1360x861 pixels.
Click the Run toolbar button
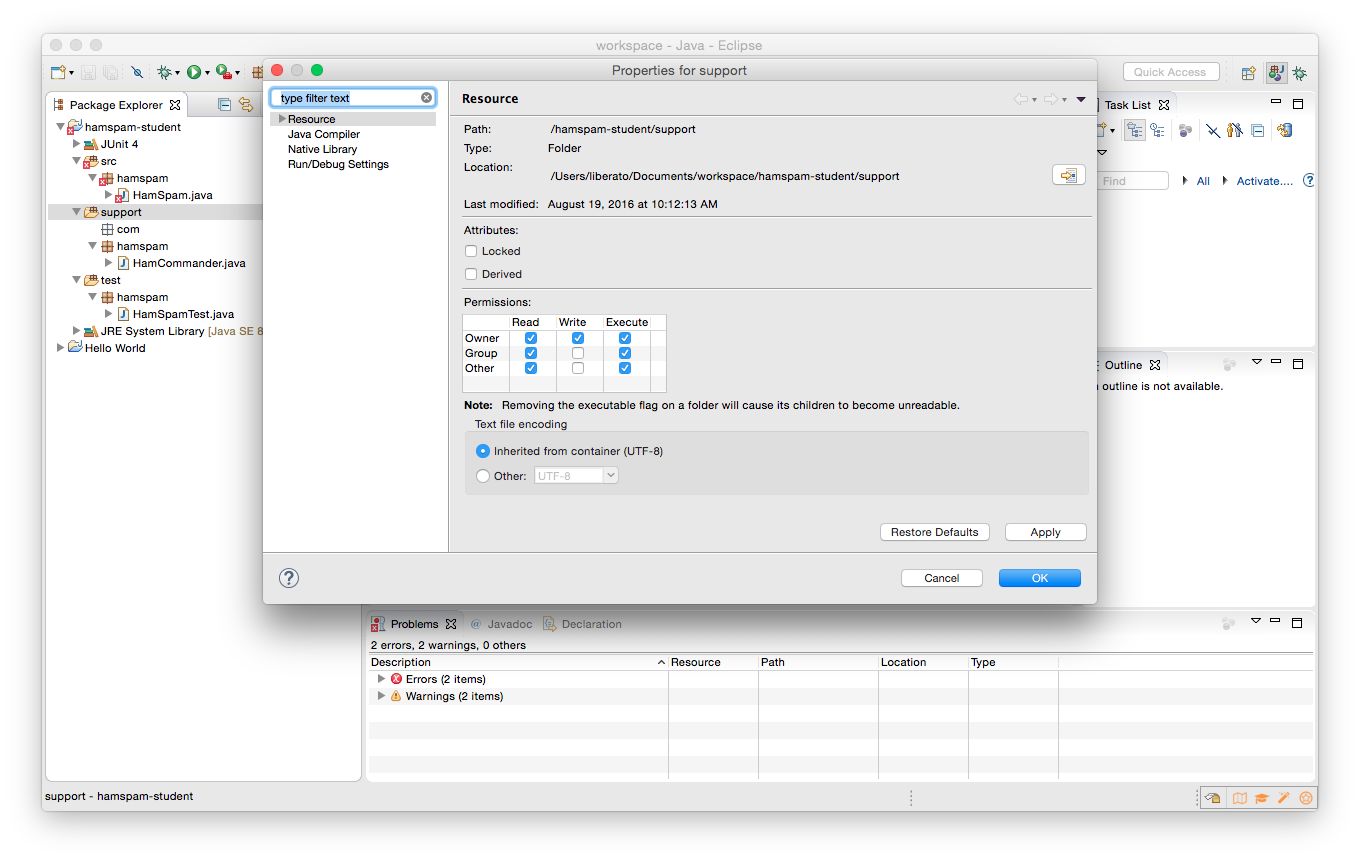pos(194,72)
